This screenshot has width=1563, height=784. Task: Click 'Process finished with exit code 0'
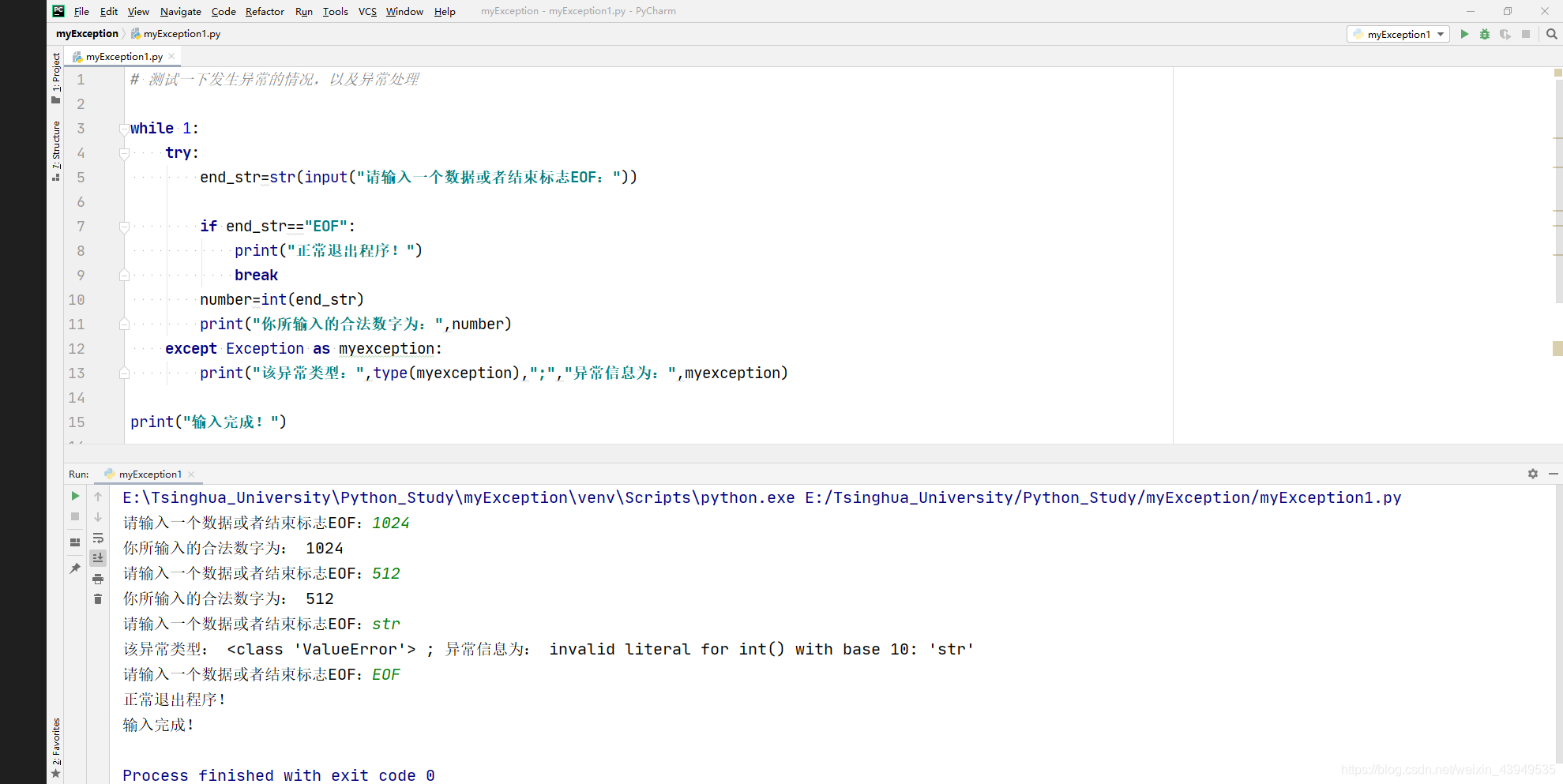[x=279, y=775]
